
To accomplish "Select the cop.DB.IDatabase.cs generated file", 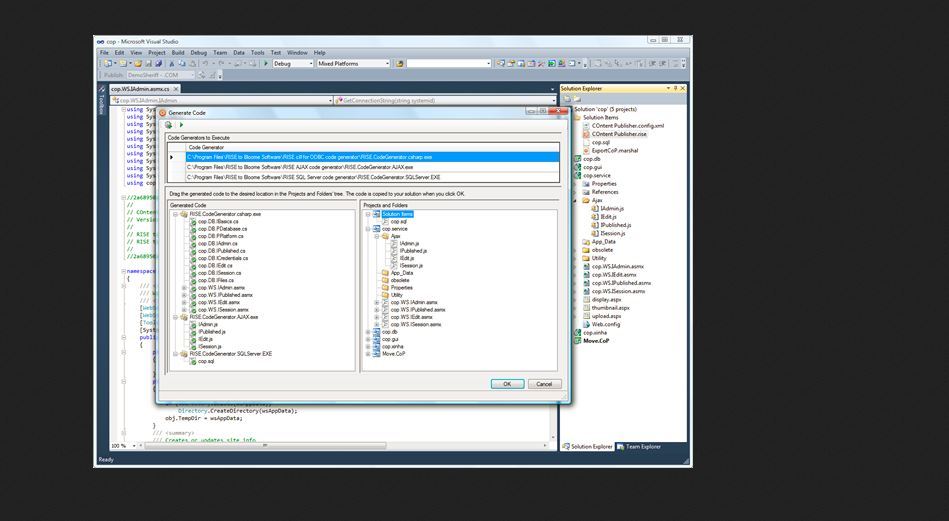I will point(222,228).
